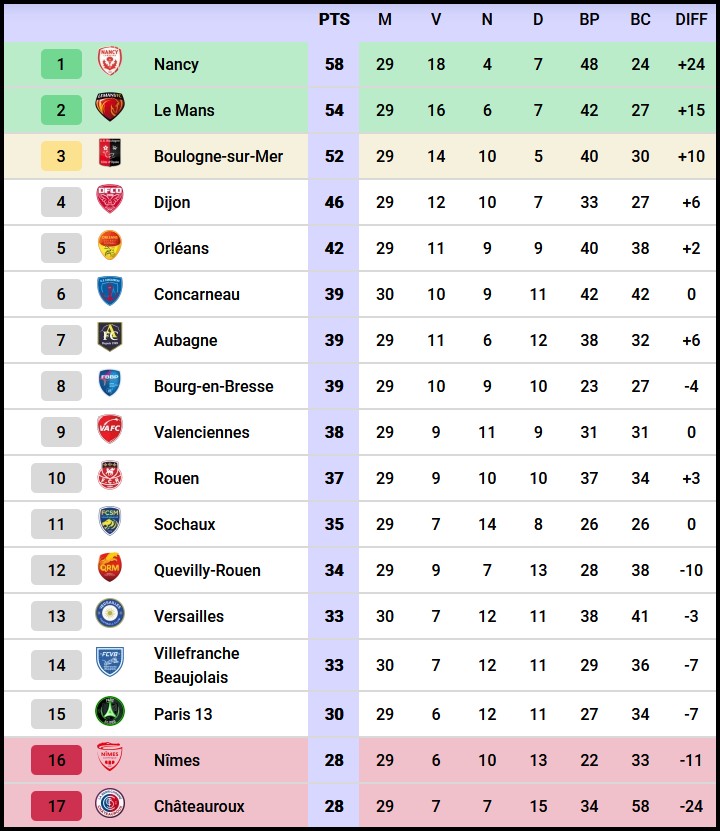Select the Dijon DFCO crest icon
This screenshot has width=720, height=831.
[x=109, y=202]
